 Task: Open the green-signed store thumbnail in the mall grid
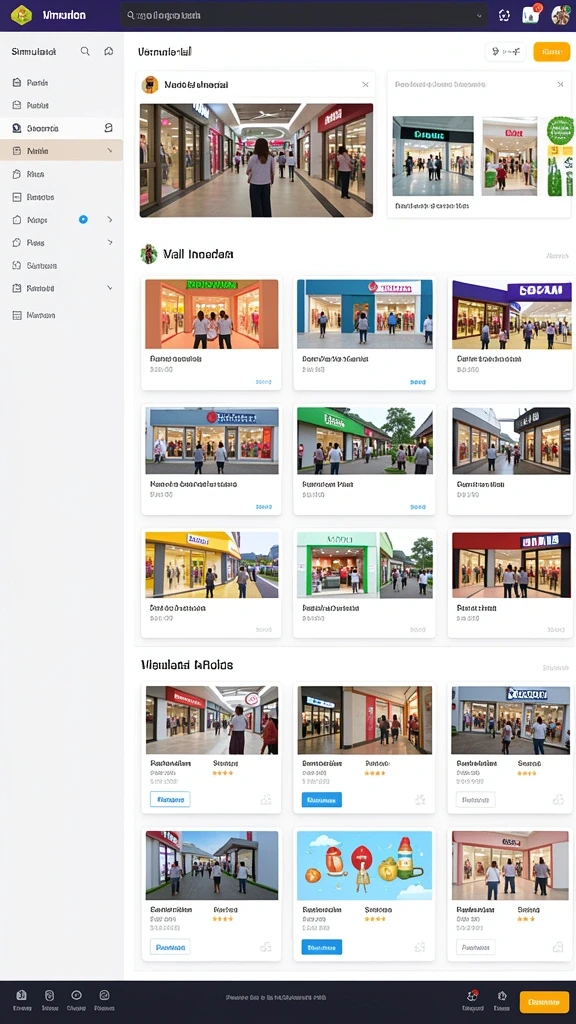[x=364, y=440]
